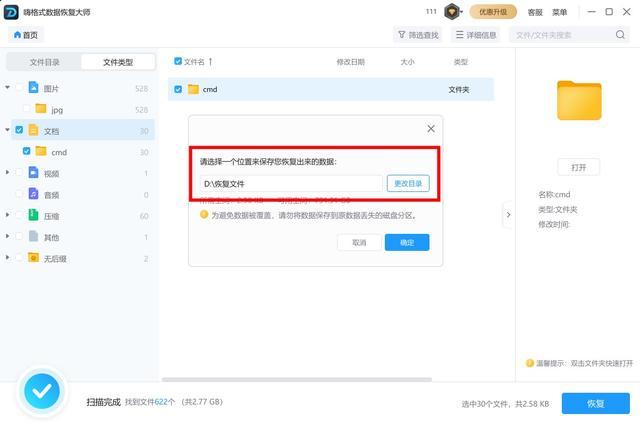Click the 首页 home icon
Viewport: 640px width, 422px height.
point(18,35)
